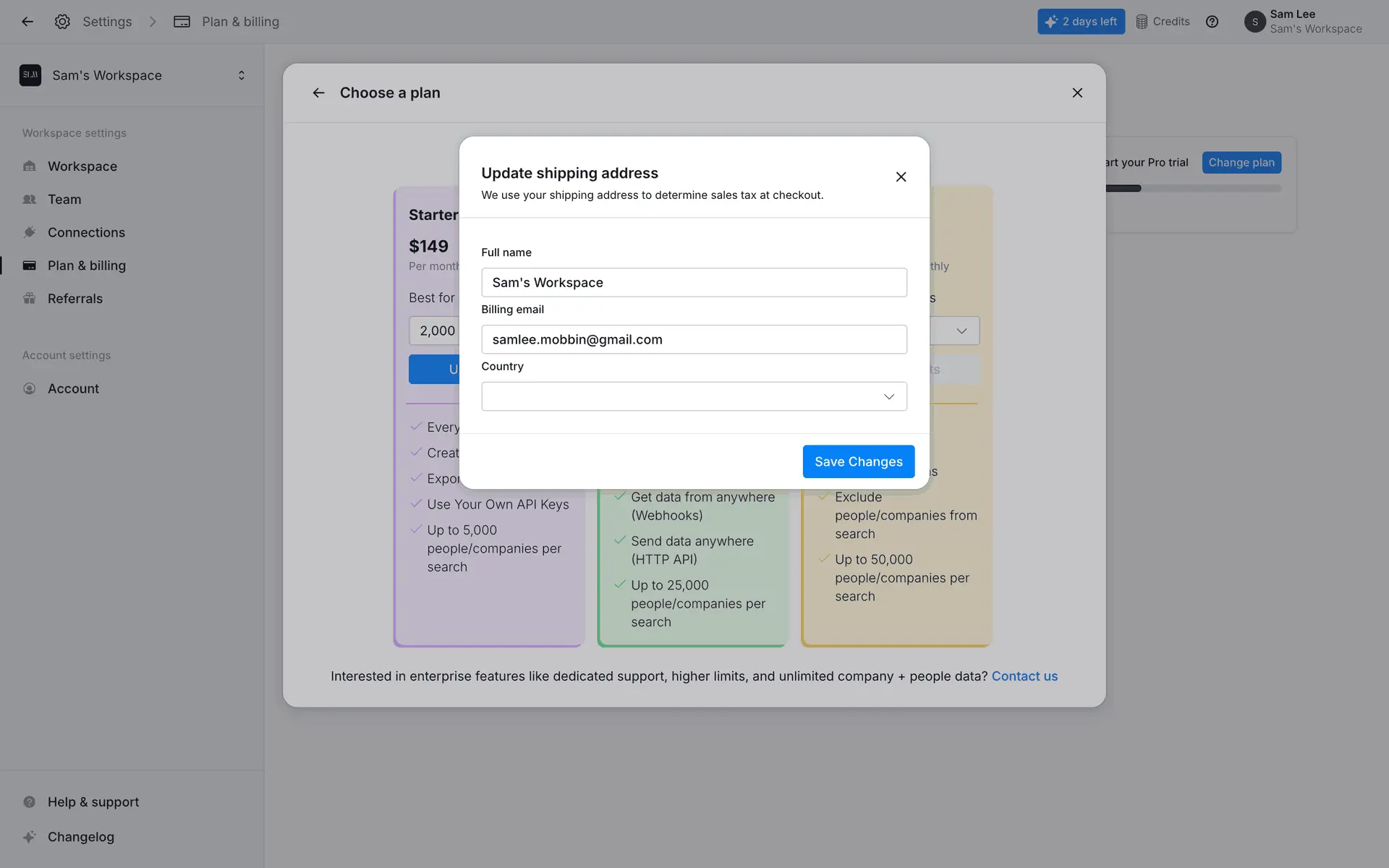Screen dimensions: 1389x868
Task: Click the Contact us link
Action: [1024, 676]
